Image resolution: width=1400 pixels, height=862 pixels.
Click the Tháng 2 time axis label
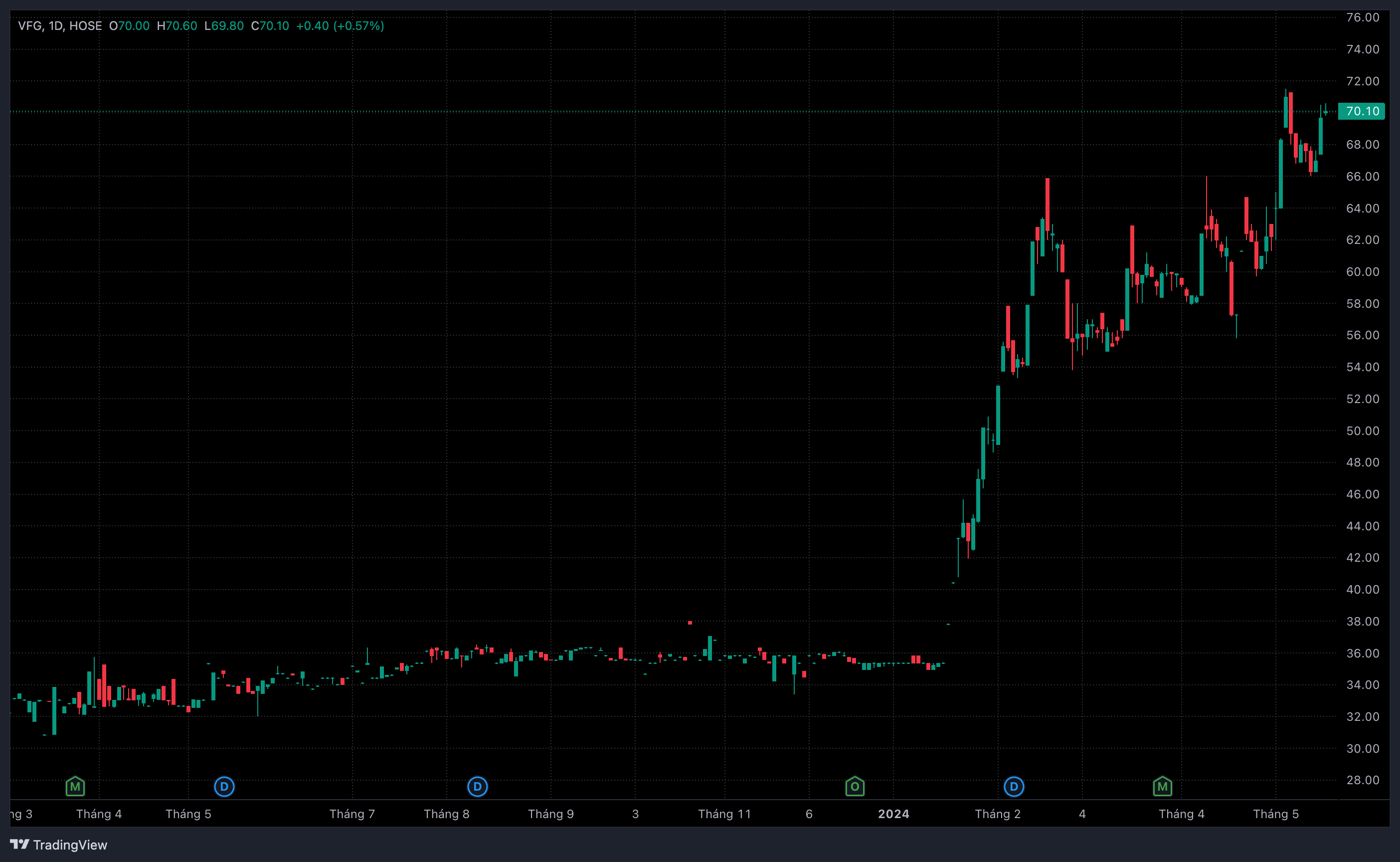click(x=998, y=814)
